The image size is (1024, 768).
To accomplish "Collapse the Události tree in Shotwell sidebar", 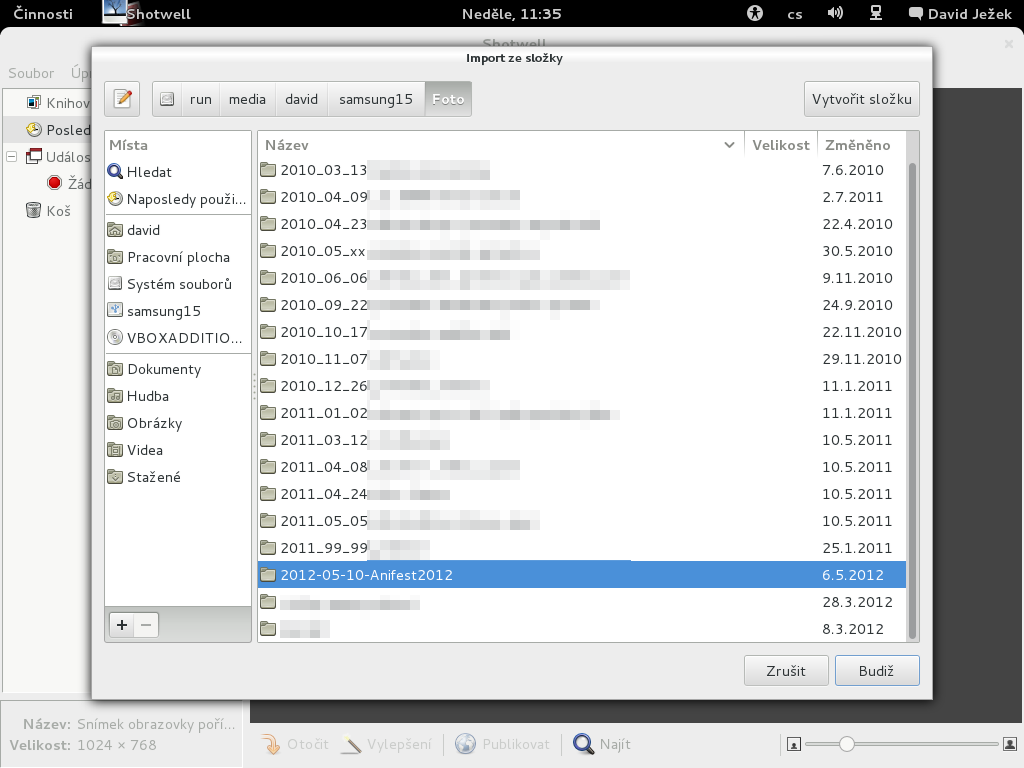I will tap(12, 157).
